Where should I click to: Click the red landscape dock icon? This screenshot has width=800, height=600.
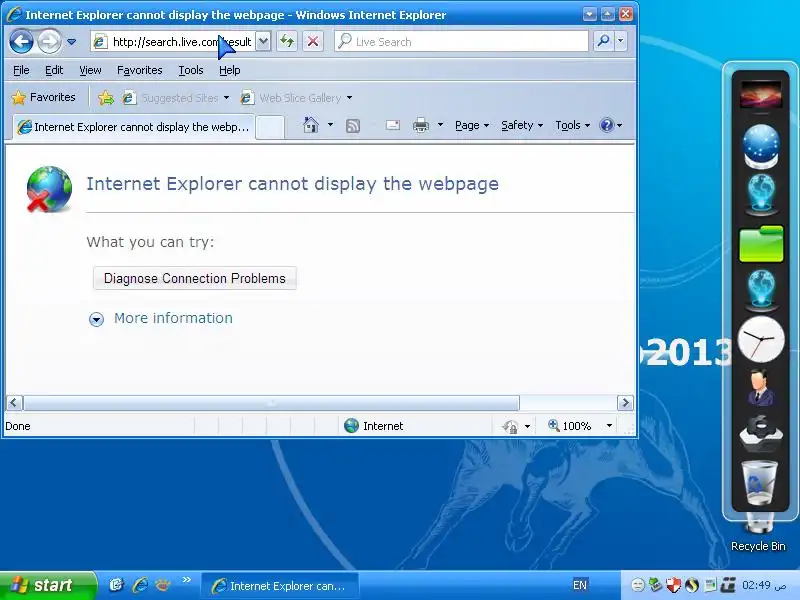[761, 93]
